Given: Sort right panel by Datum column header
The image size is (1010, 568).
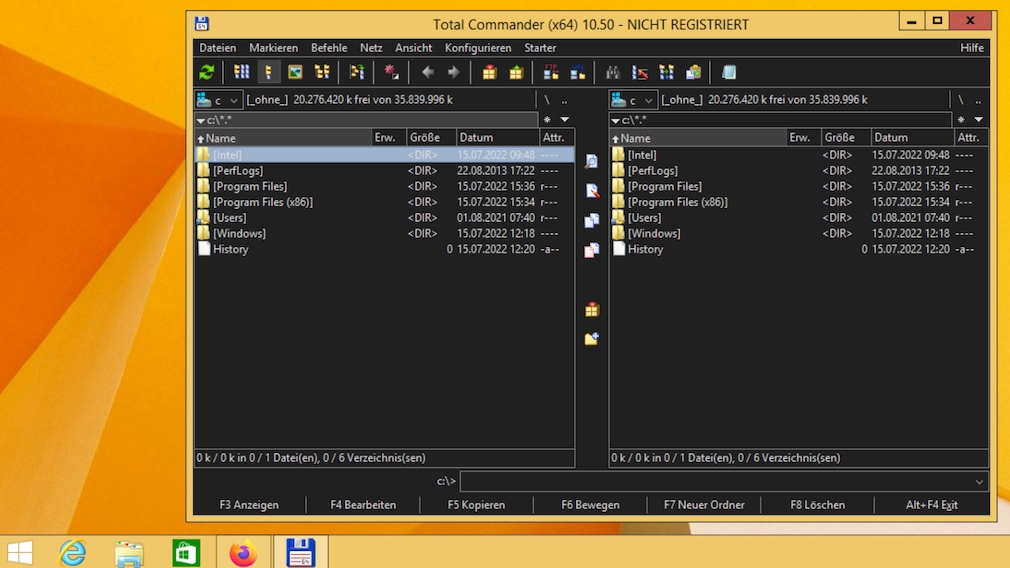Looking at the screenshot, I should (x=911, y=138).
